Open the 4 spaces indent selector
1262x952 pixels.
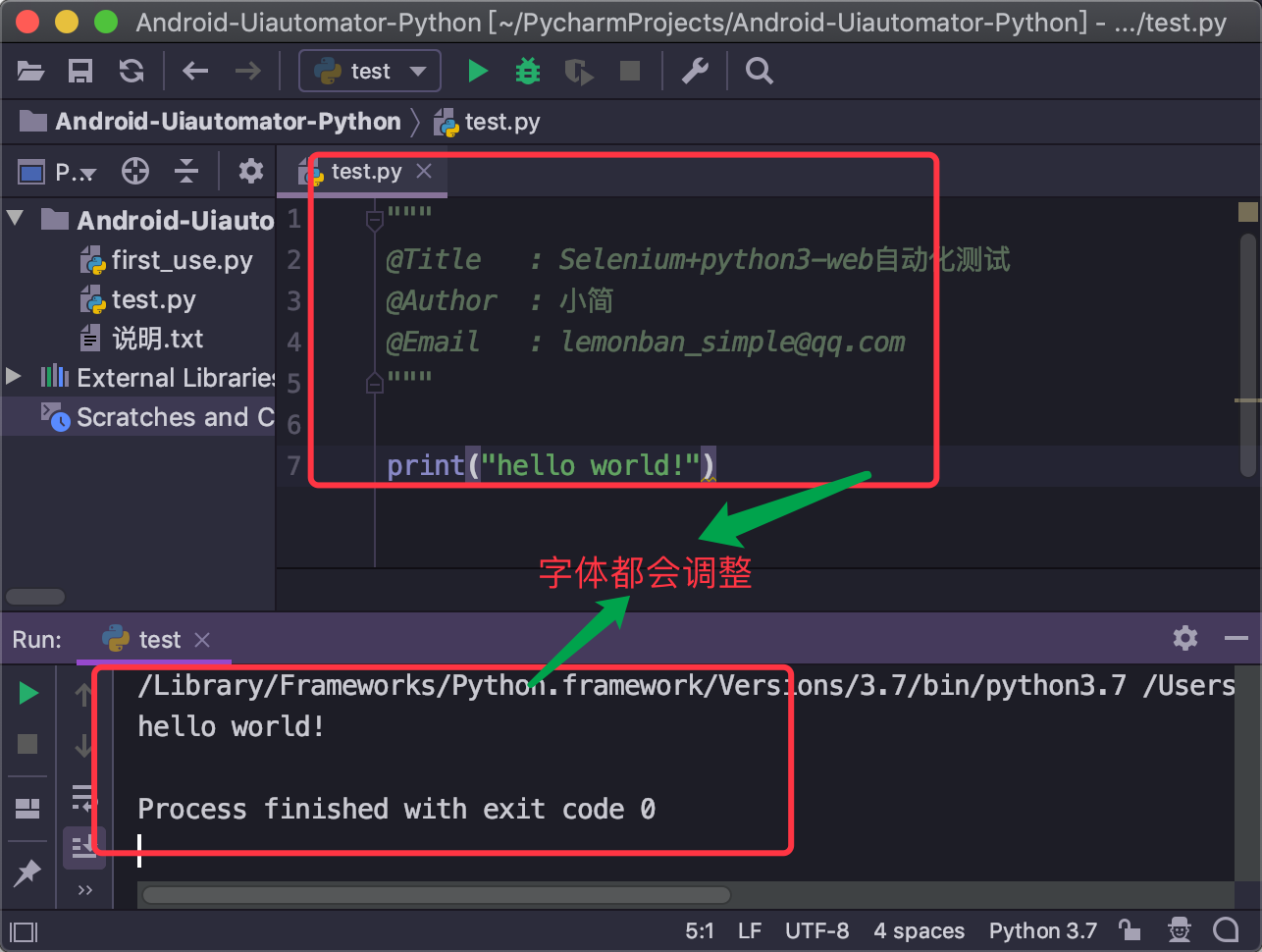pyautogui.click(x=920, y=930)
